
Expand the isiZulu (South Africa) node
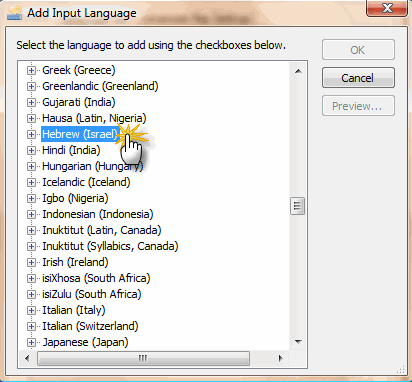pos(31,294)
